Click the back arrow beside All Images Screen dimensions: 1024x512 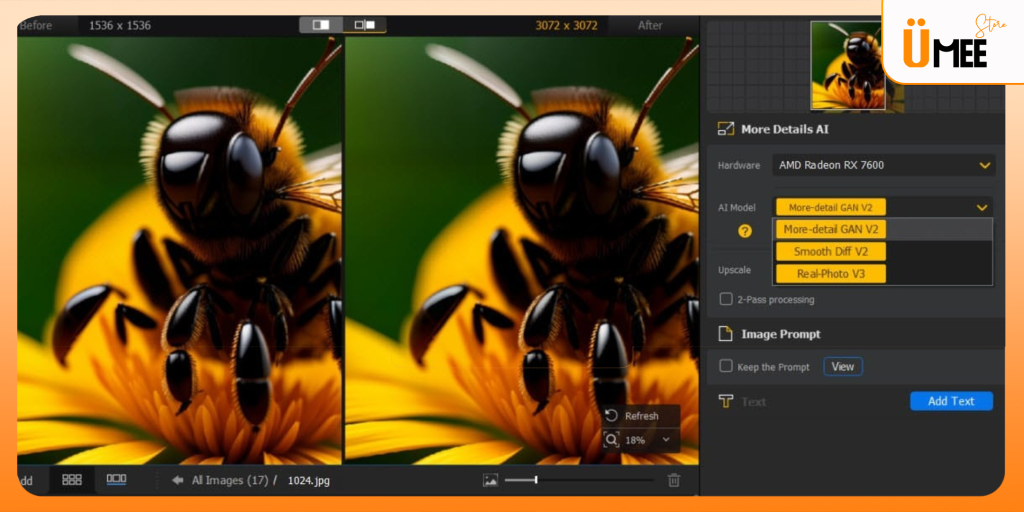[177, 480]
